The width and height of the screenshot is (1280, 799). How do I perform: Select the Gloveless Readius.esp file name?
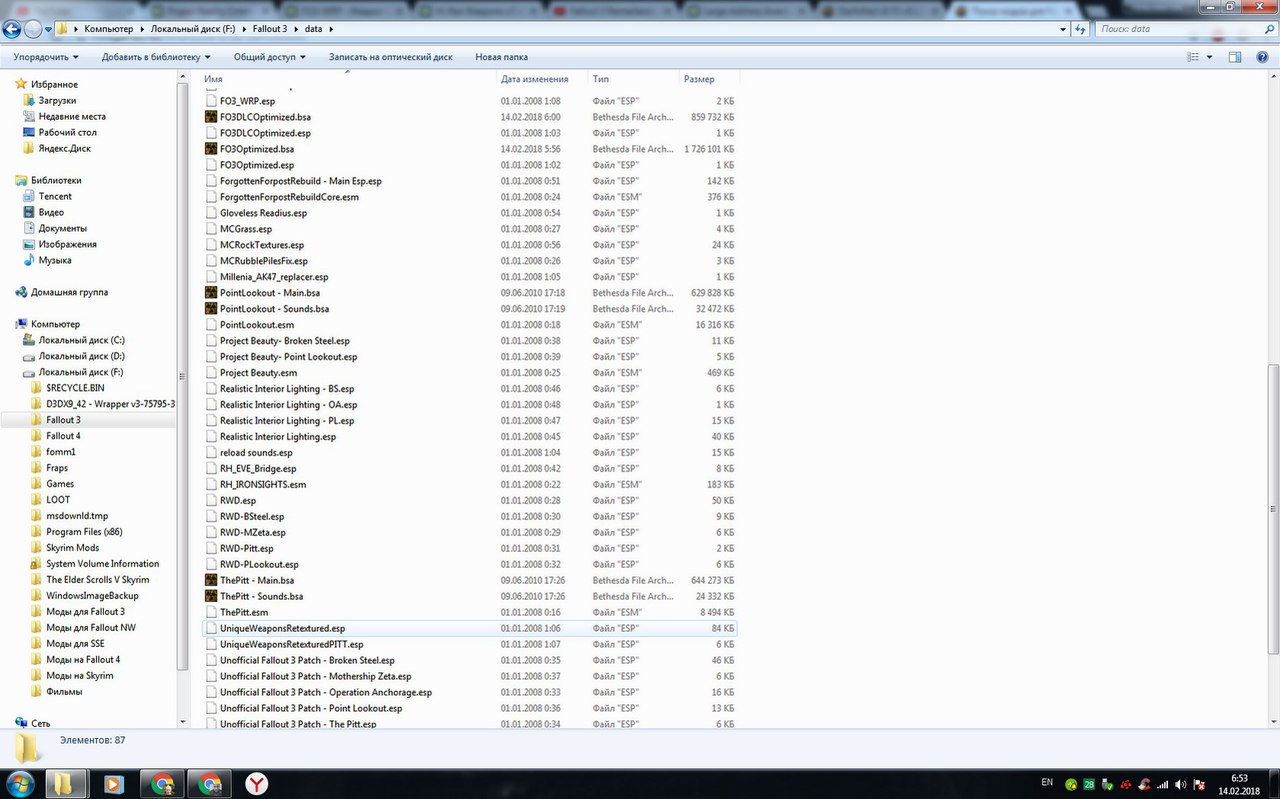263,212
